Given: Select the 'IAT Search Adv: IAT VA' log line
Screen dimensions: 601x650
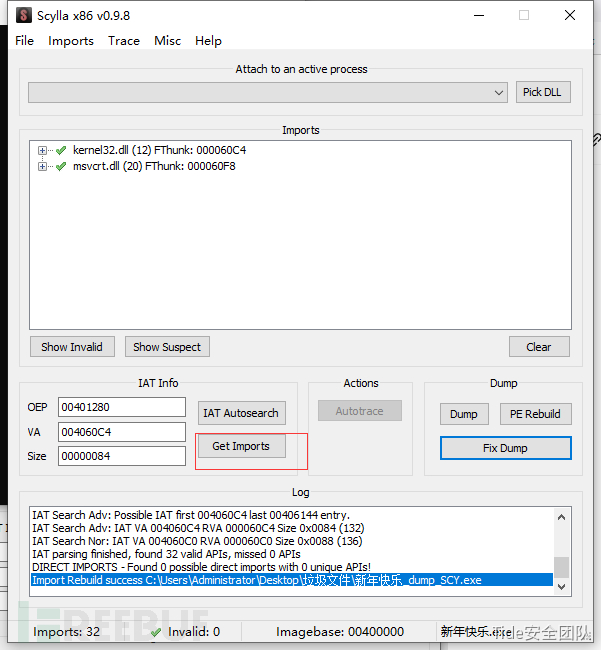Looking at the screenshot, I should (198, 528).
